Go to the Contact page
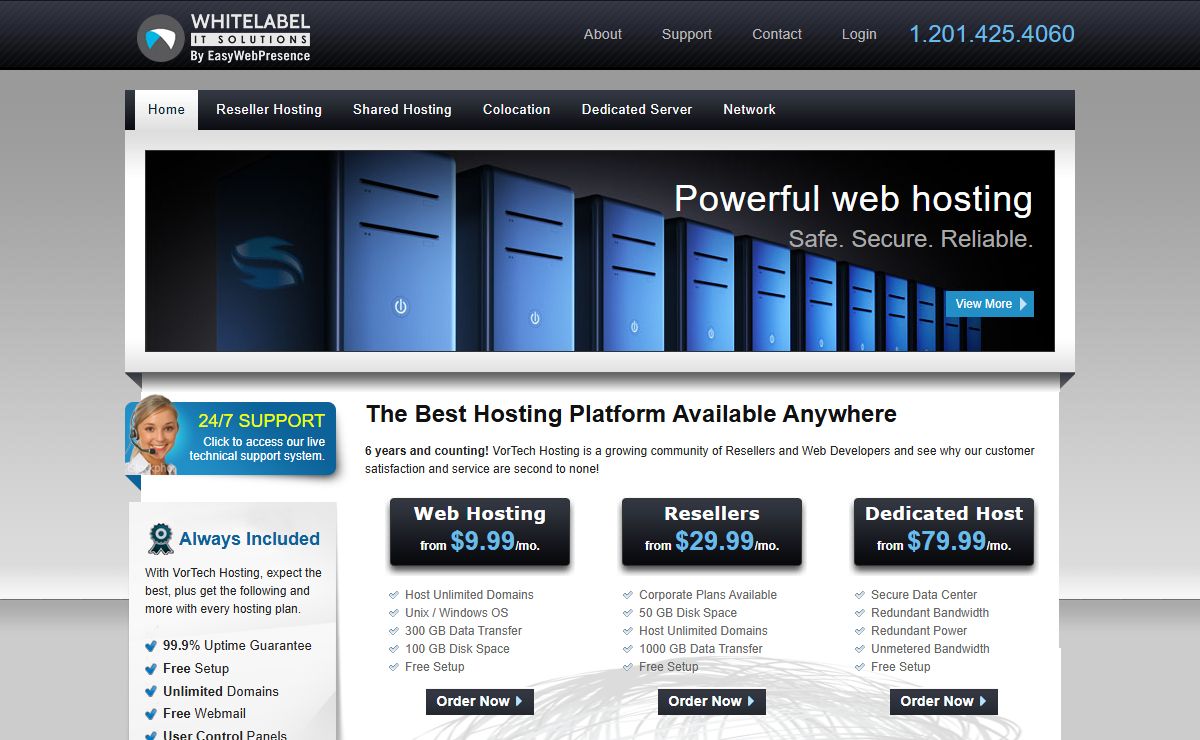 pos(777,34)
